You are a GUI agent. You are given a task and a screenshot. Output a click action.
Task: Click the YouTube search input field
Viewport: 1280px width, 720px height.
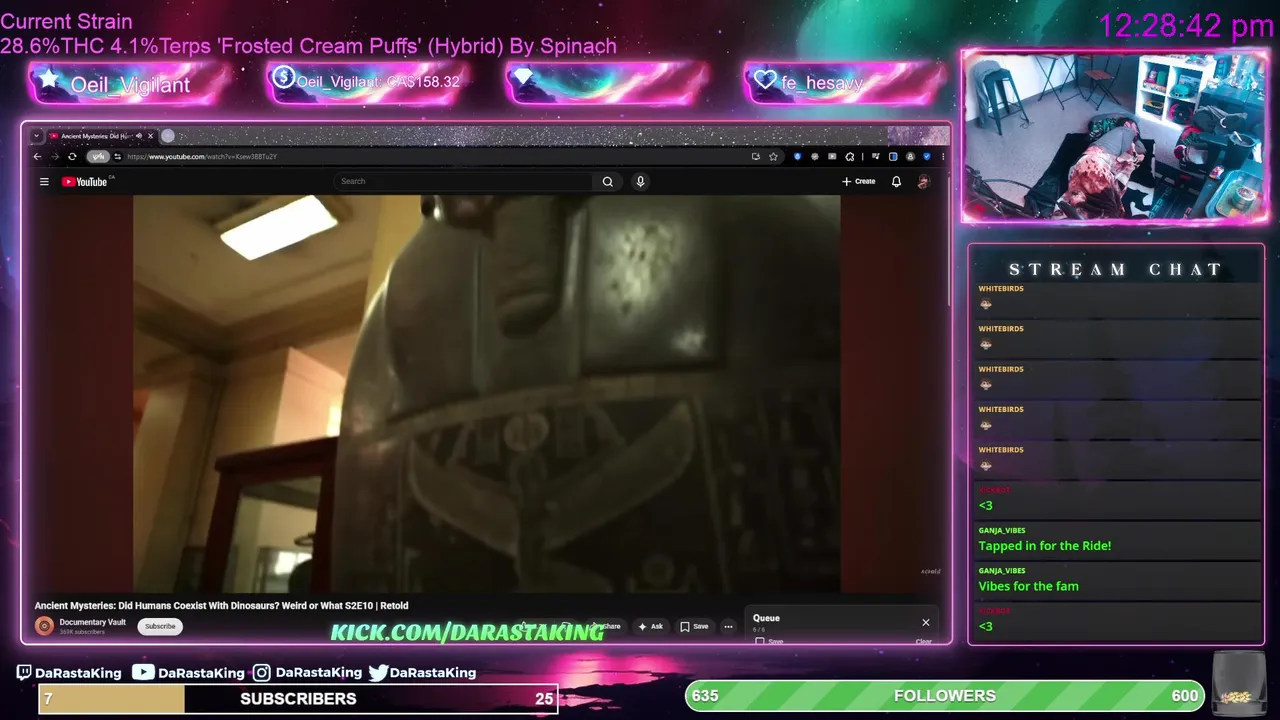coord(465,181)
